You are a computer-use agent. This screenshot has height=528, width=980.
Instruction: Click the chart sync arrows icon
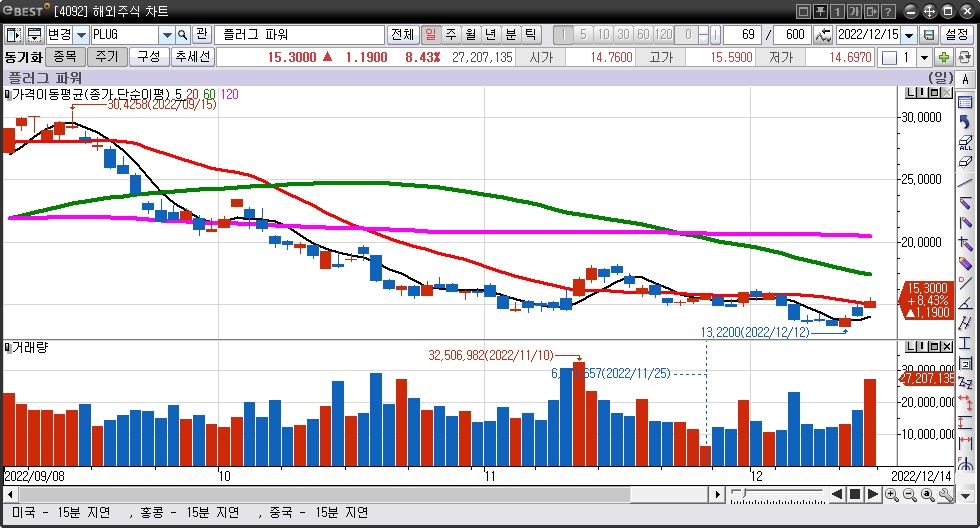pyautogui.click(x=823, y=34)
